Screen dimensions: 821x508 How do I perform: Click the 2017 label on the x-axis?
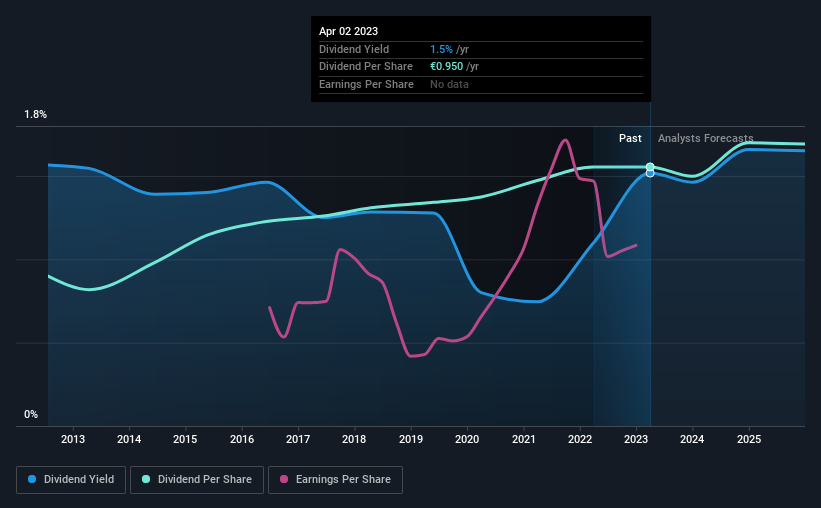click(298, 439)
